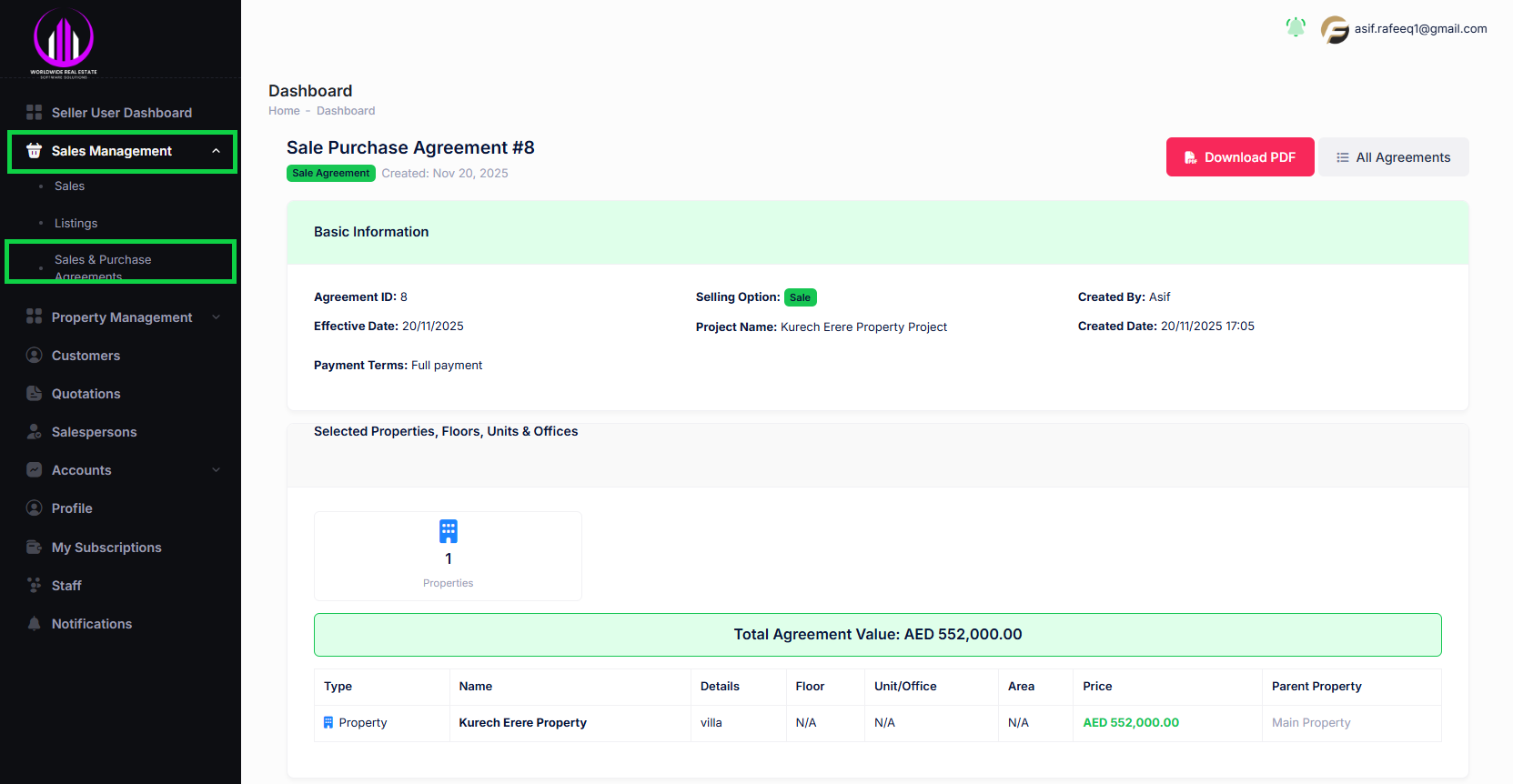
Task: Click the Accounts chart icon
Action: click(35, 469)
